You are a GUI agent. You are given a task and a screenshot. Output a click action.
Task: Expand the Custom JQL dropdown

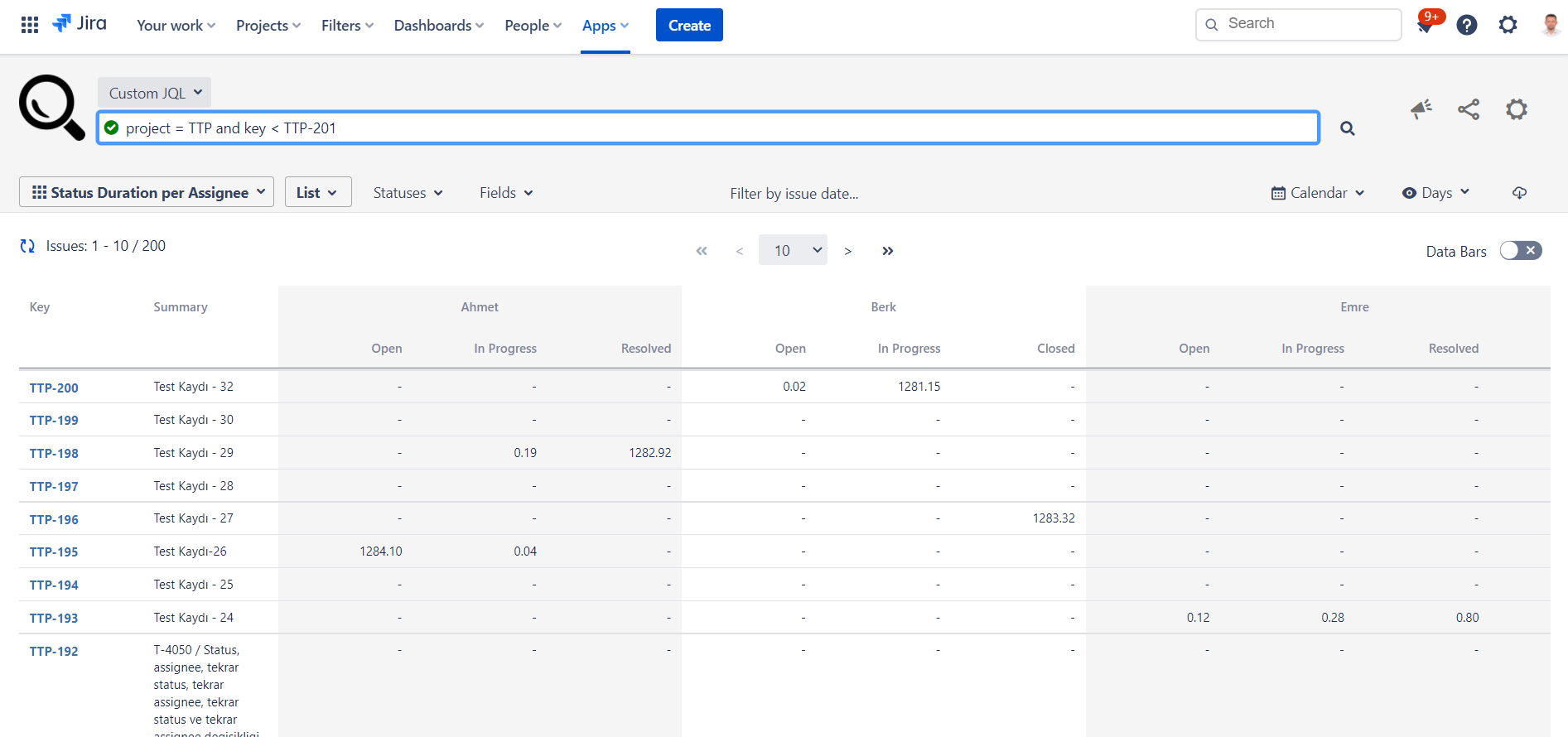pyautogui.click(x=155, y=93)
